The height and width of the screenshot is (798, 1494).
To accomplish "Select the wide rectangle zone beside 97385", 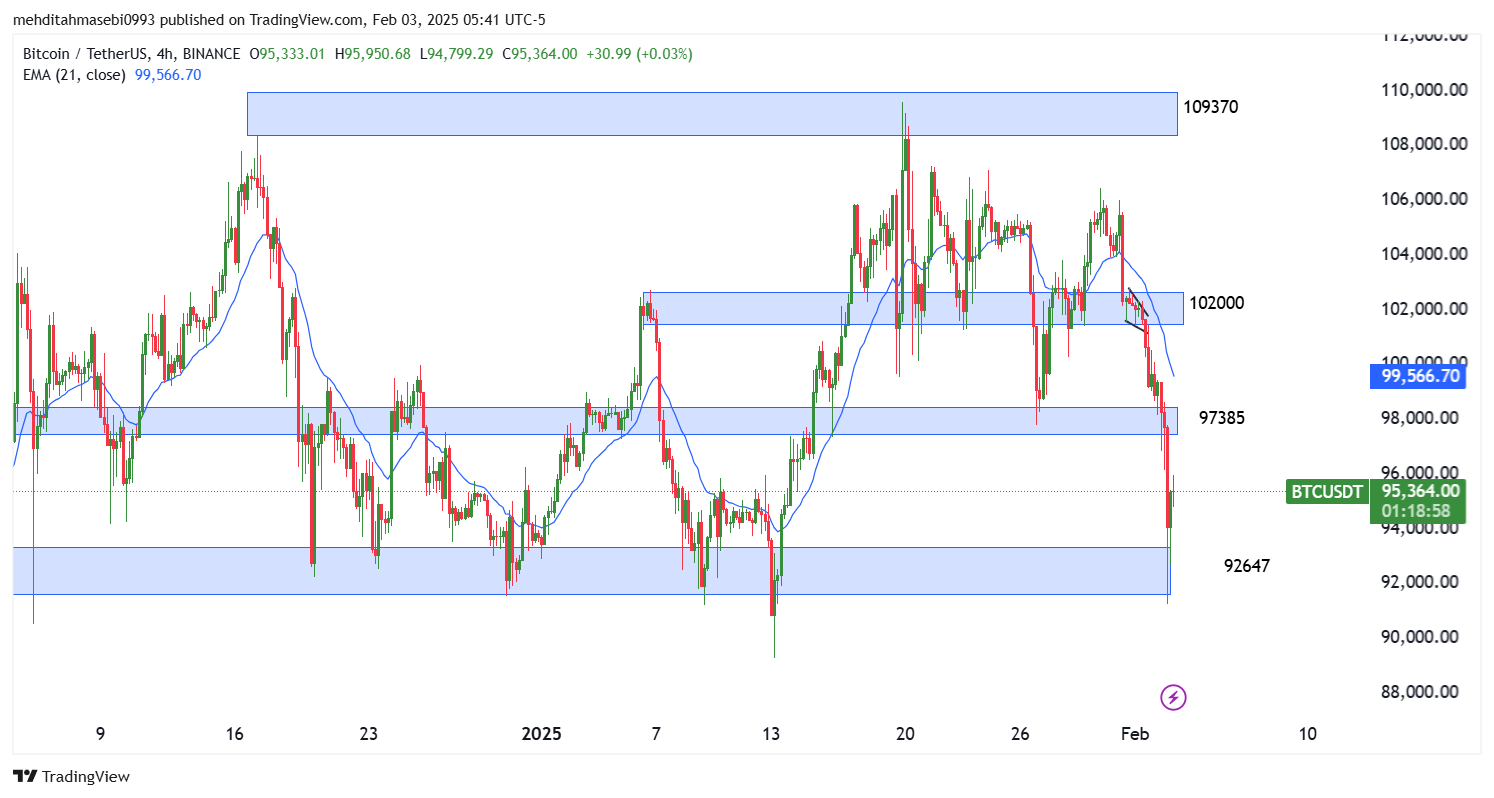I will point(596,420).
